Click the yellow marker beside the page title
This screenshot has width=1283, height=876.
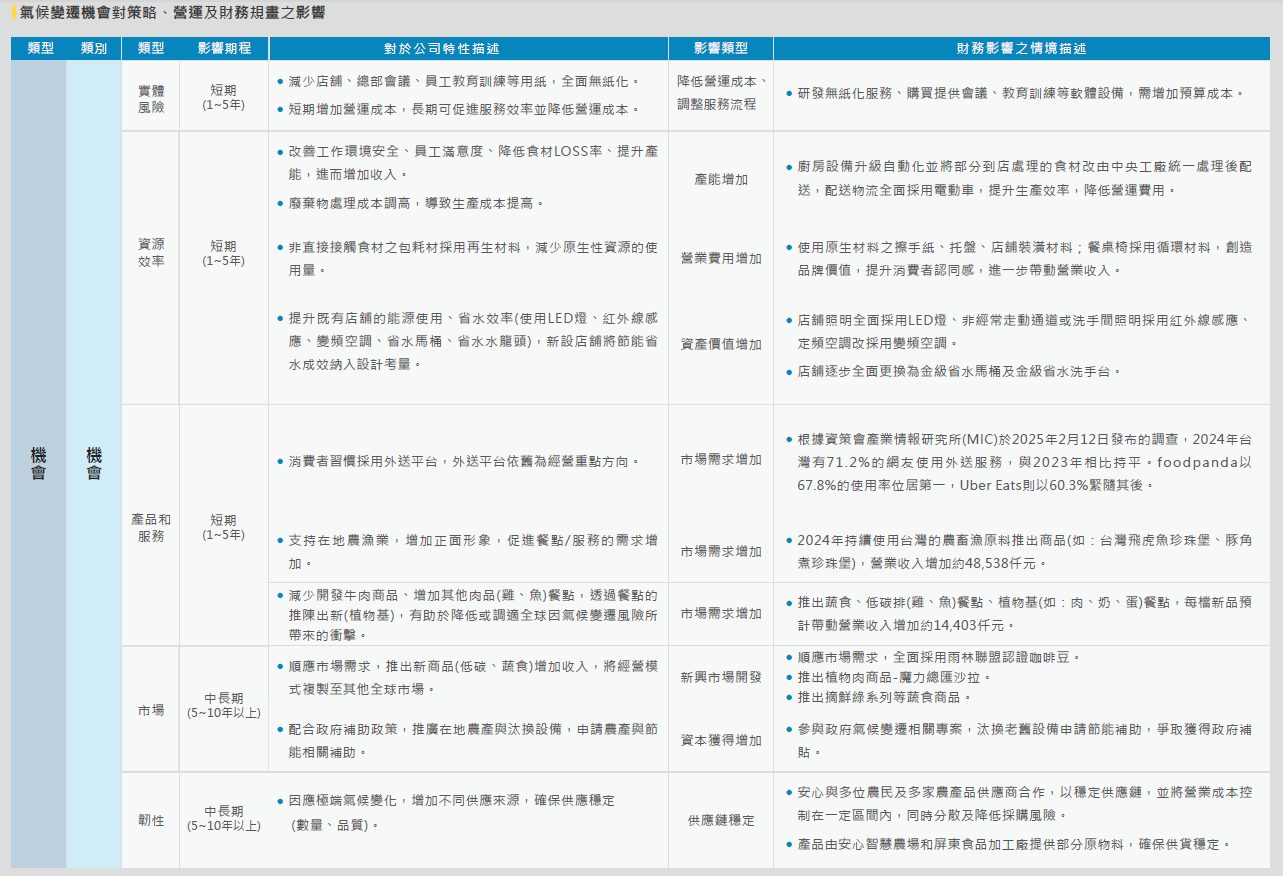point(13,13)
